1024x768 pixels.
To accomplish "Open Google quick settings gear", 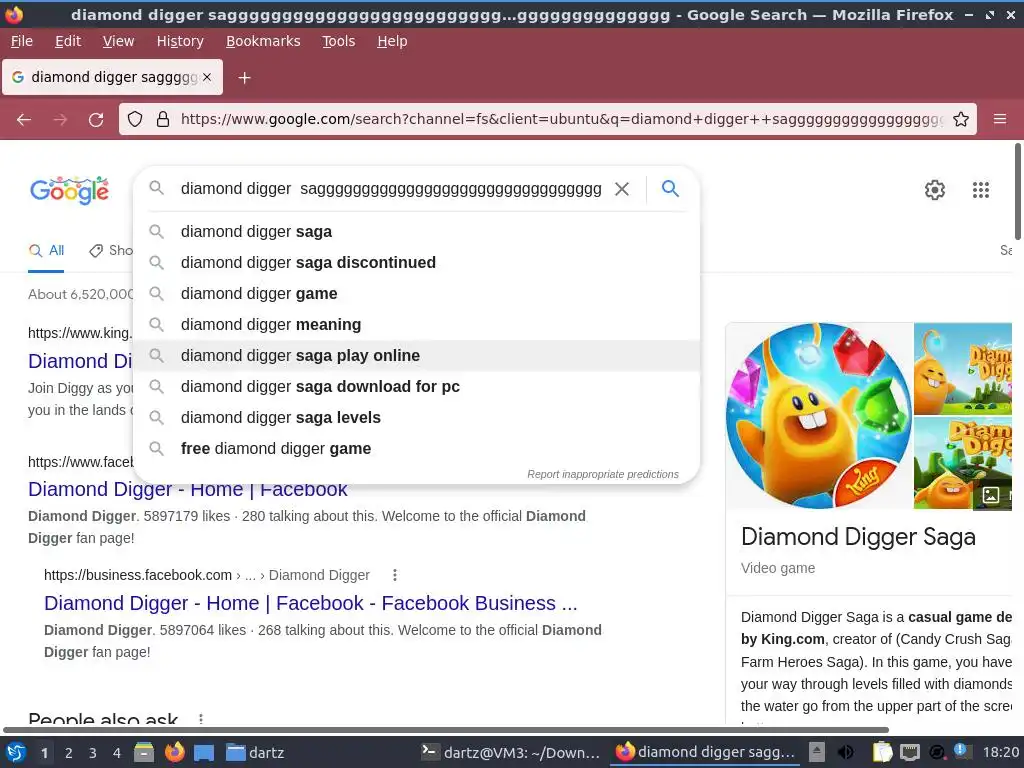I will click(x=935, y=190).
